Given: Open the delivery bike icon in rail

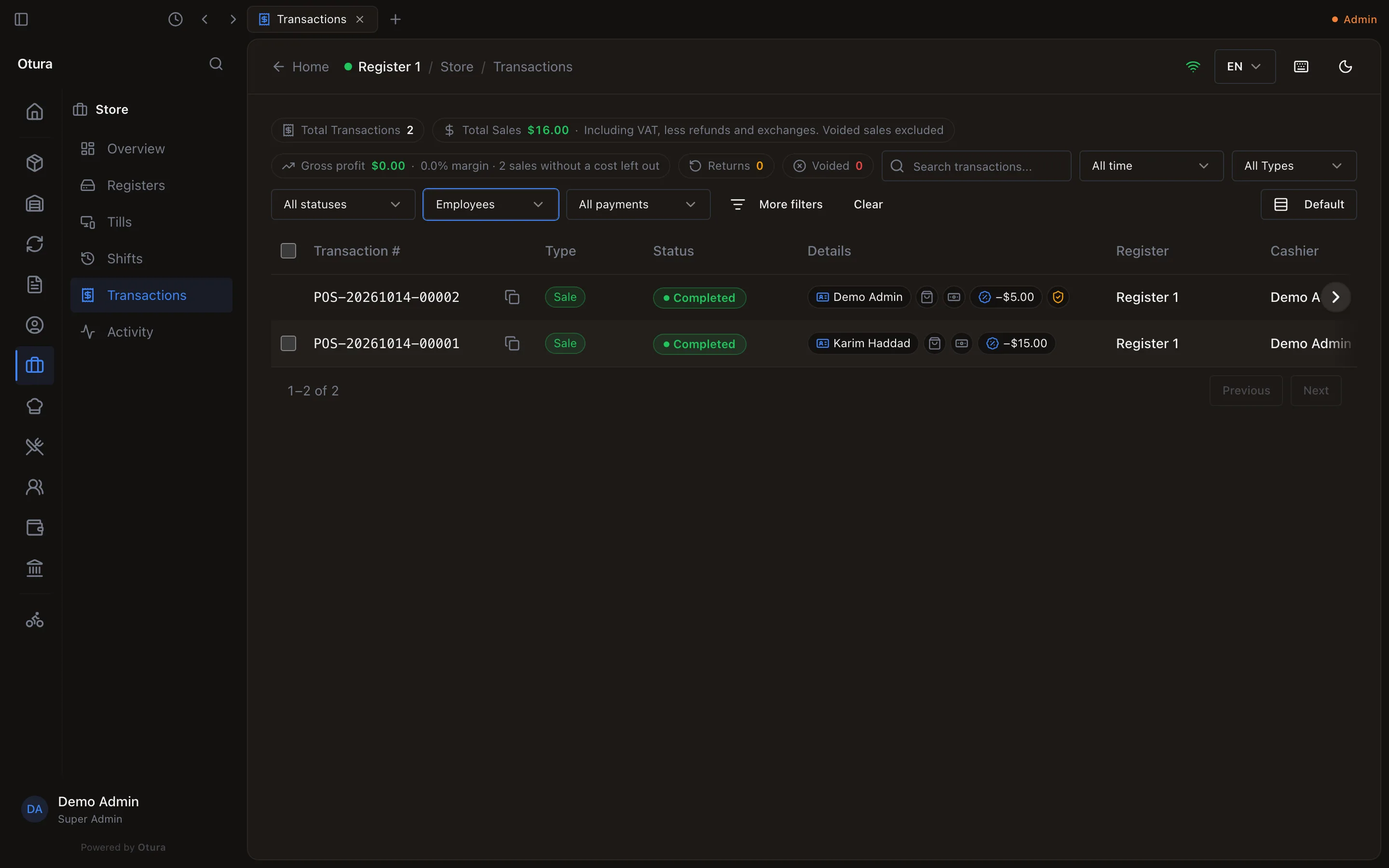Looking at the screenshot, I should (x=34, y=620).
